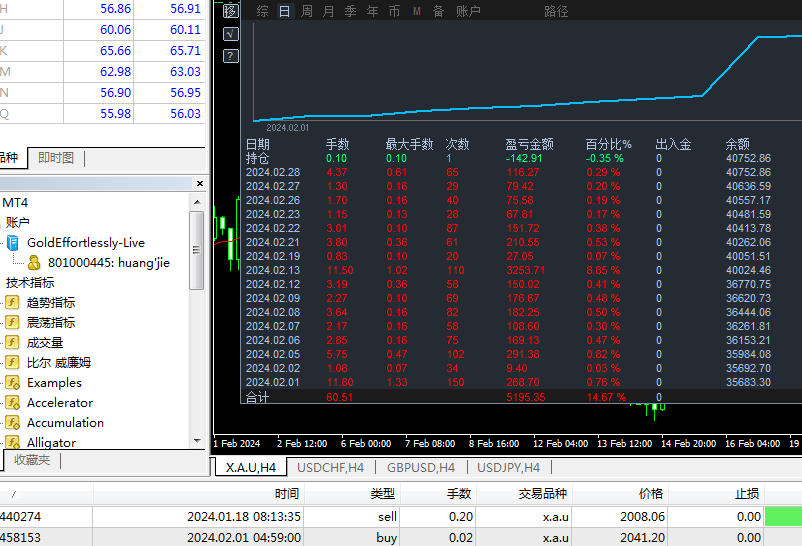Click the Examples folder icon
The image size is (802, 546).
(12, 382)
